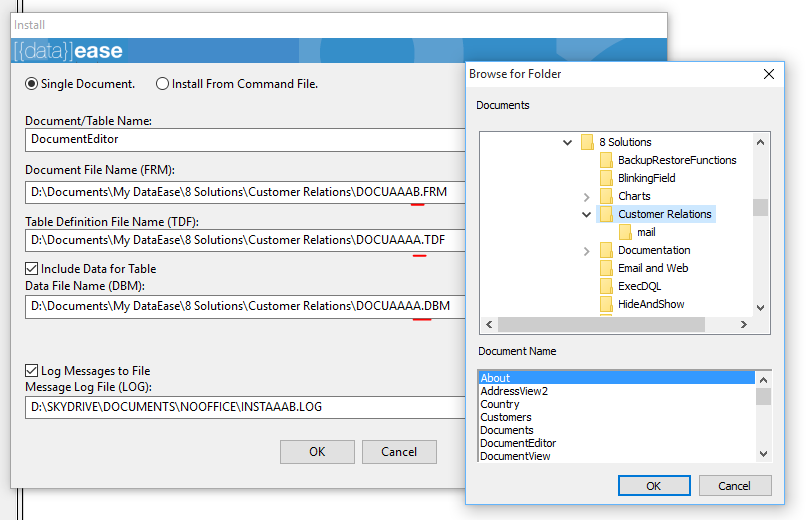812x520 pixels.
Task: Click the Customer Relations folder icon
Action: (x=606, y=214)
